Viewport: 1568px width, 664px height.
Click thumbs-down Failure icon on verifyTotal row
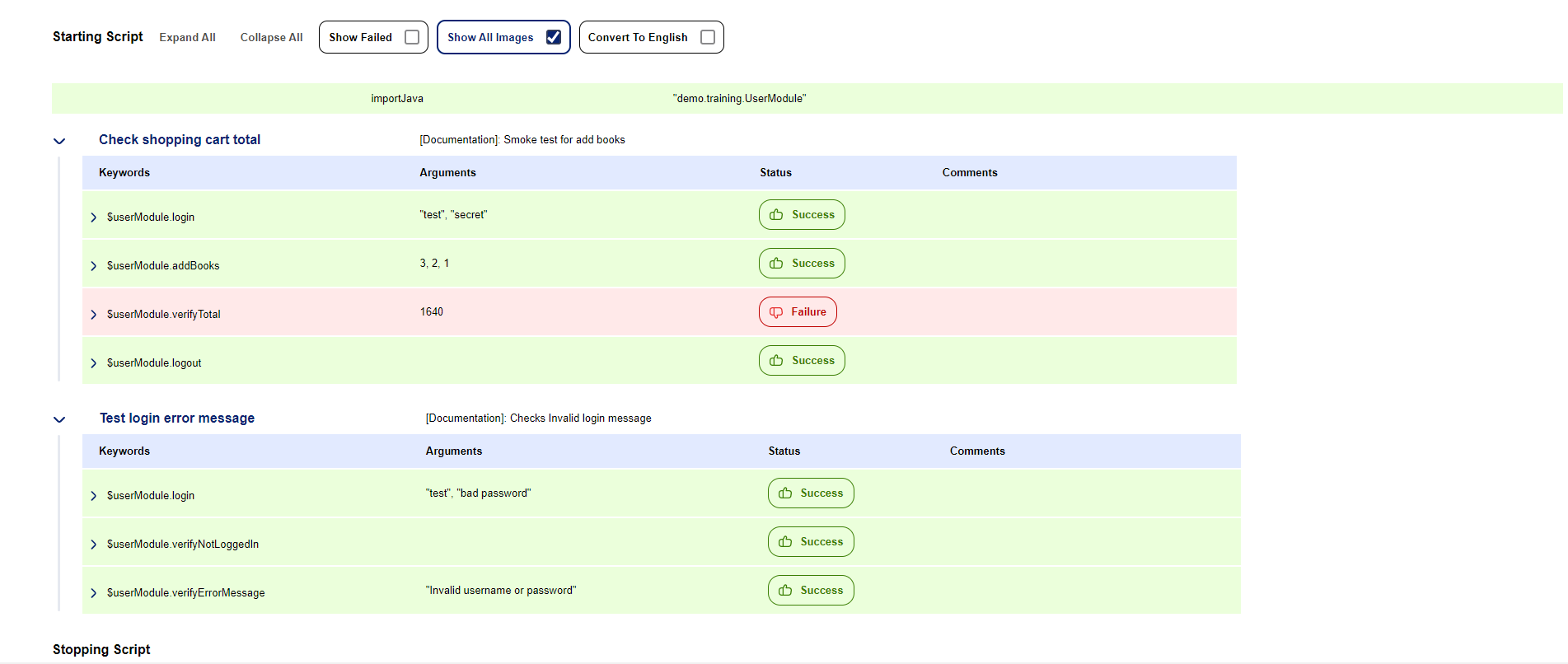coord(776,312)
